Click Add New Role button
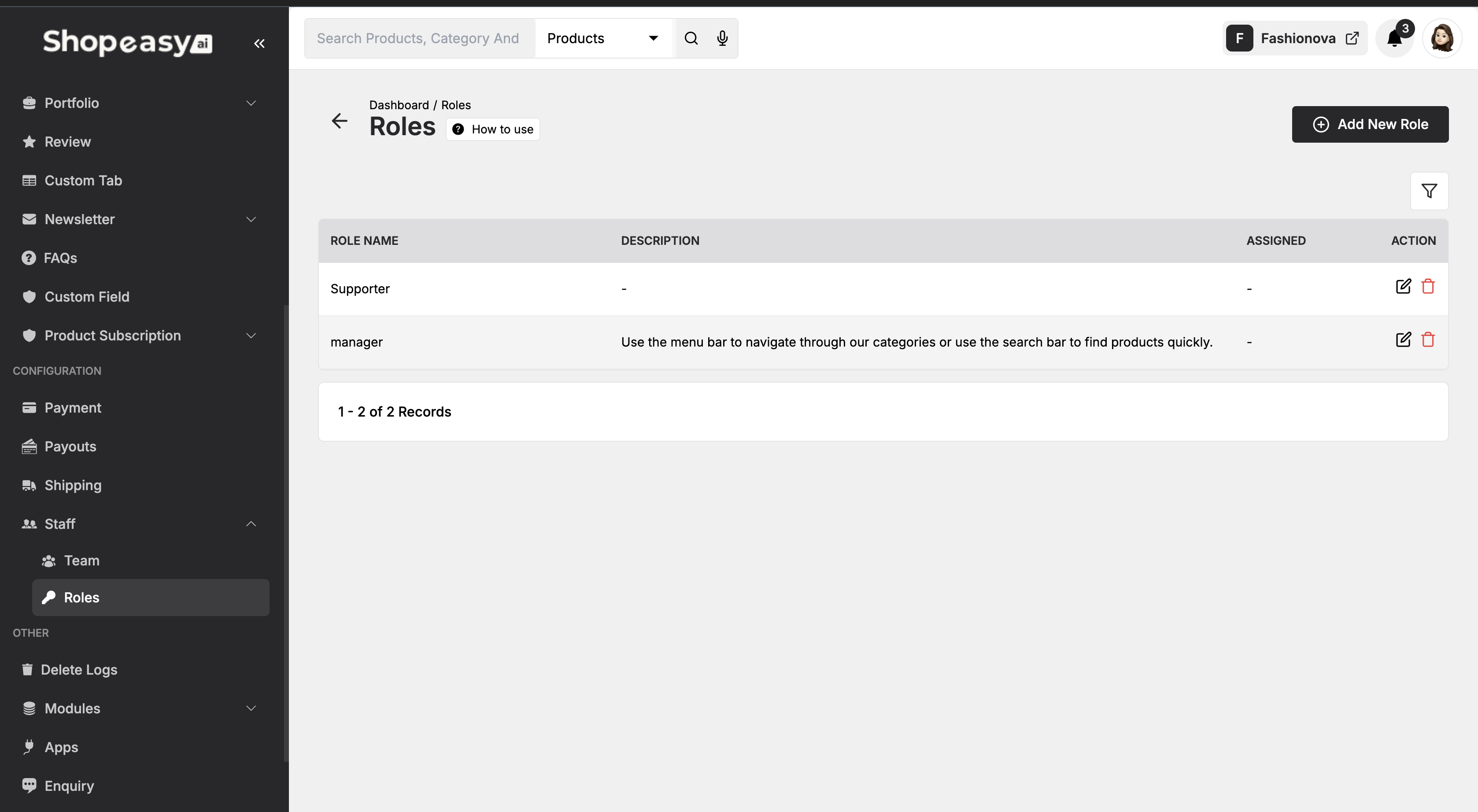 coord(1370,125)
